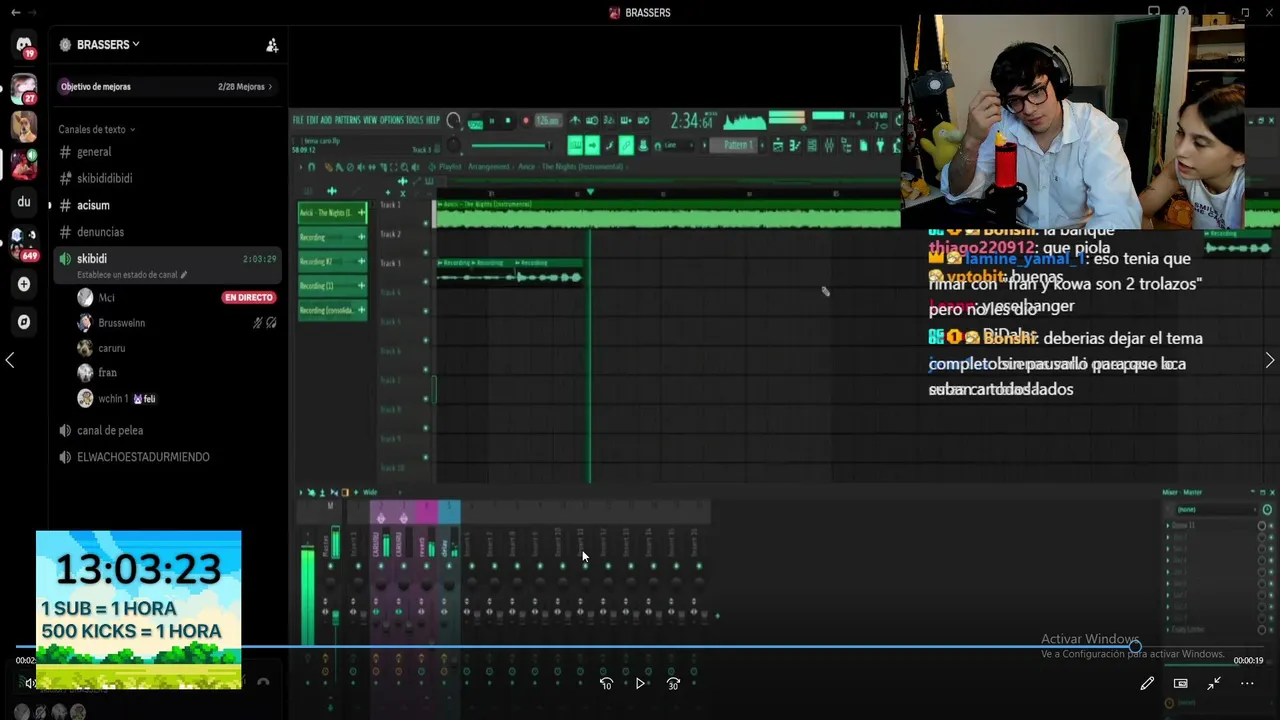
Task: Skip back 10 seconds in video player
Action: click(x=606, y=684)
